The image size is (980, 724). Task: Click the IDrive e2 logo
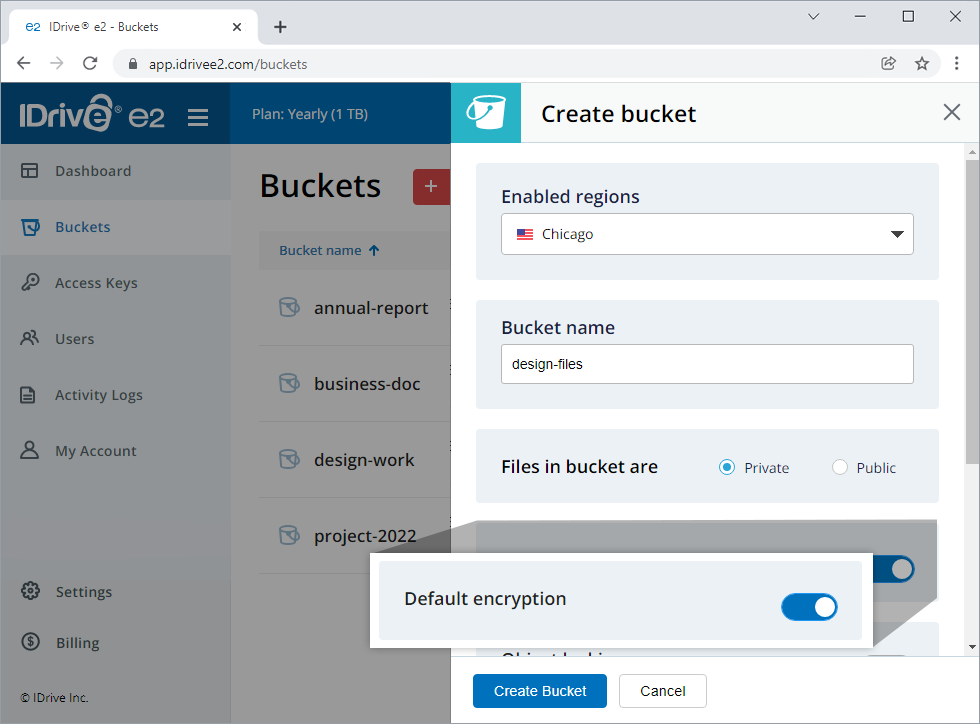click(x=92, y=113)
